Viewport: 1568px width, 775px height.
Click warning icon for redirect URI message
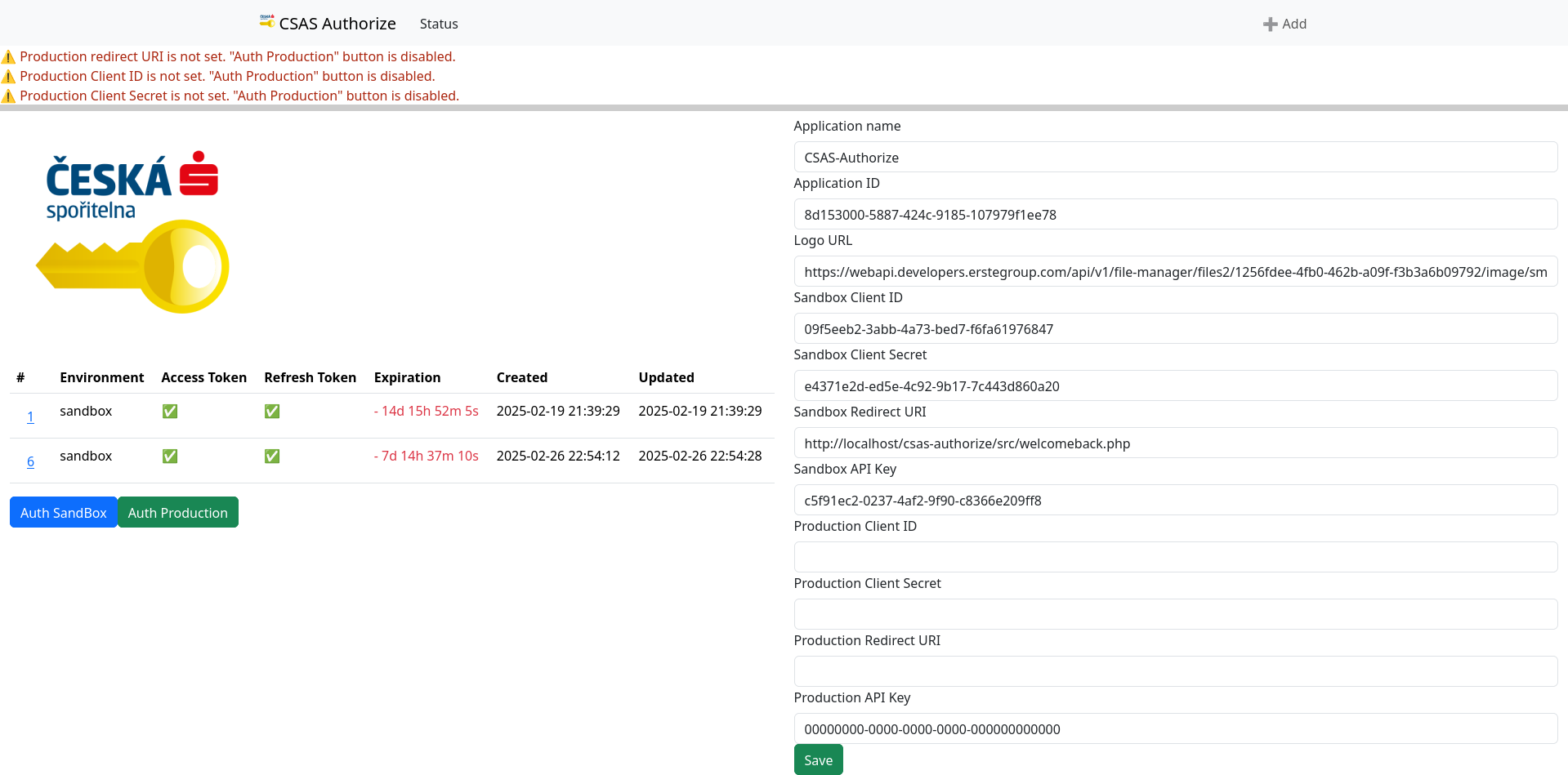pos(8,57)
